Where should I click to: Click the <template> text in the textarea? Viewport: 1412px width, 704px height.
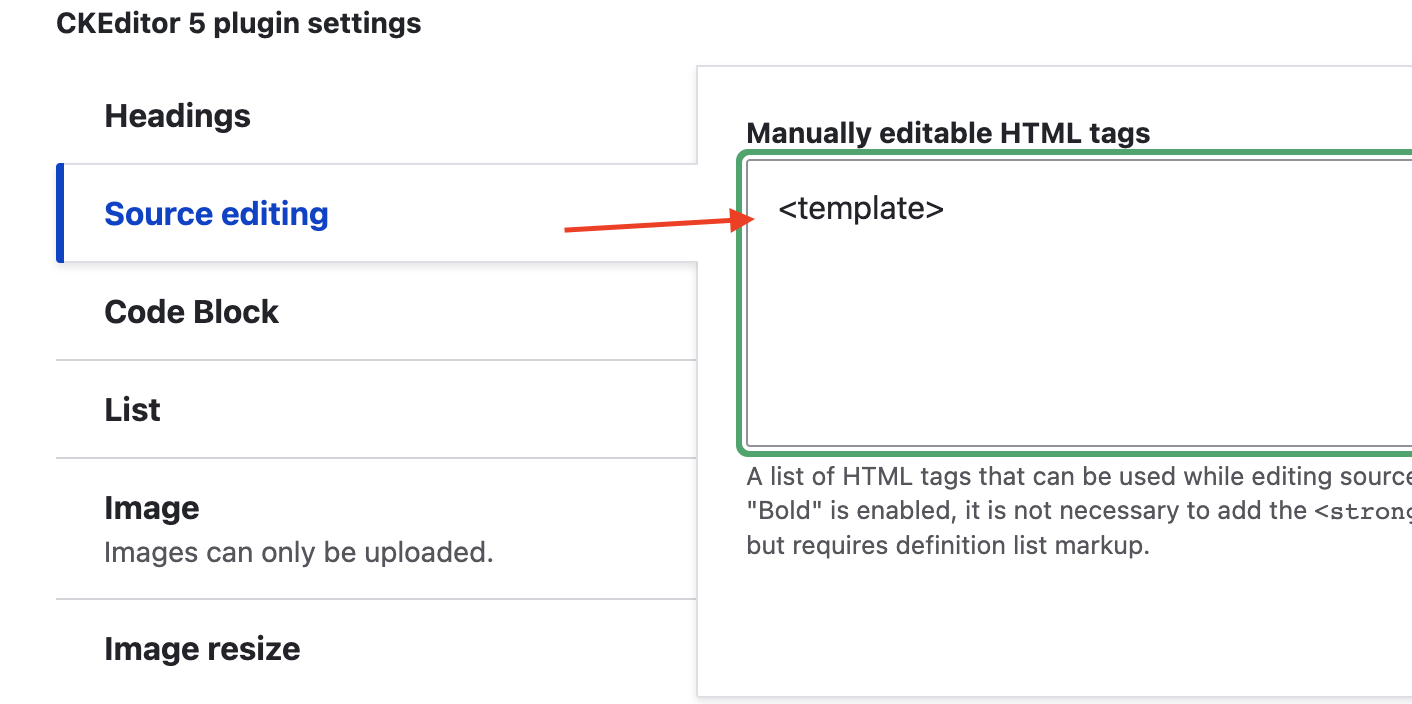point(861,208)
